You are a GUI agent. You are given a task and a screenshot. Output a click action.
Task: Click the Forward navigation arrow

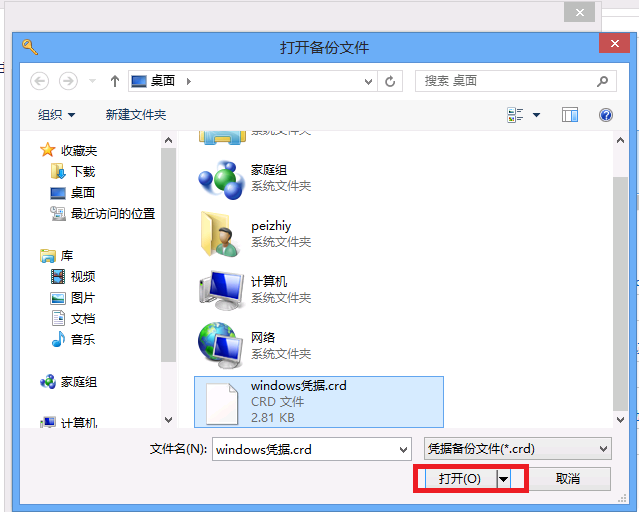tap(68, 81)
